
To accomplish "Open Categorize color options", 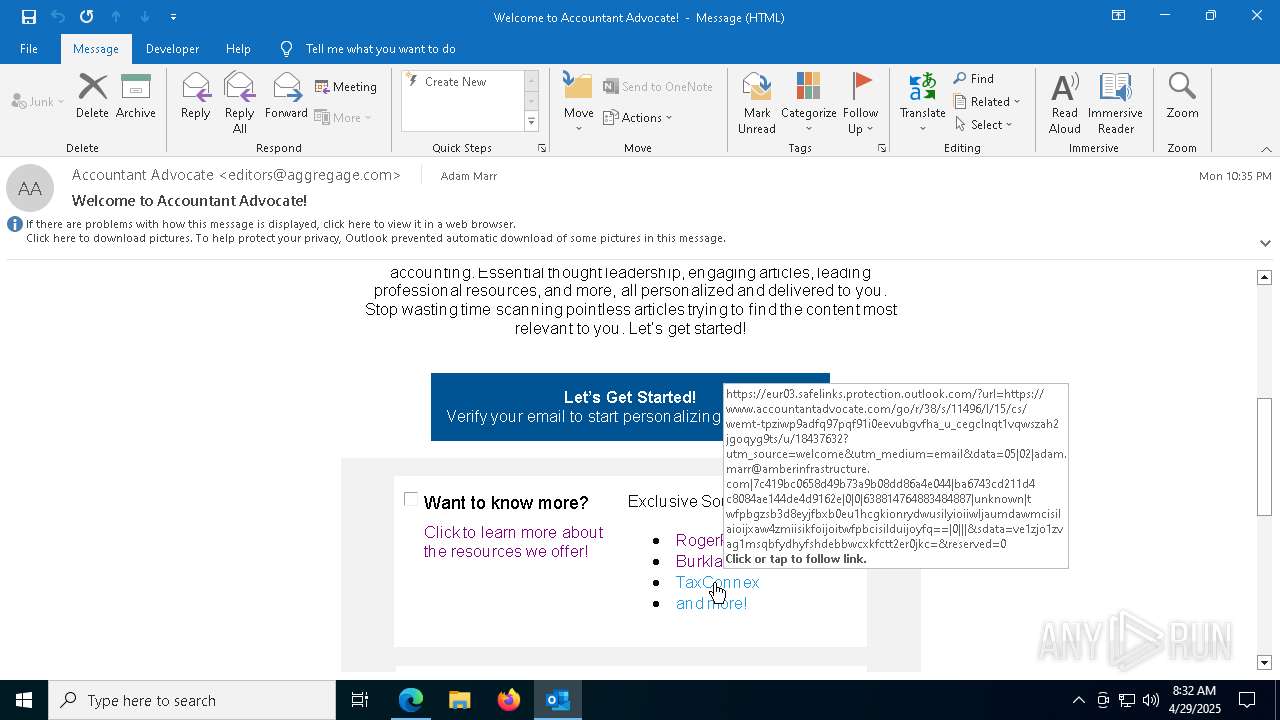I will [808, 102].
